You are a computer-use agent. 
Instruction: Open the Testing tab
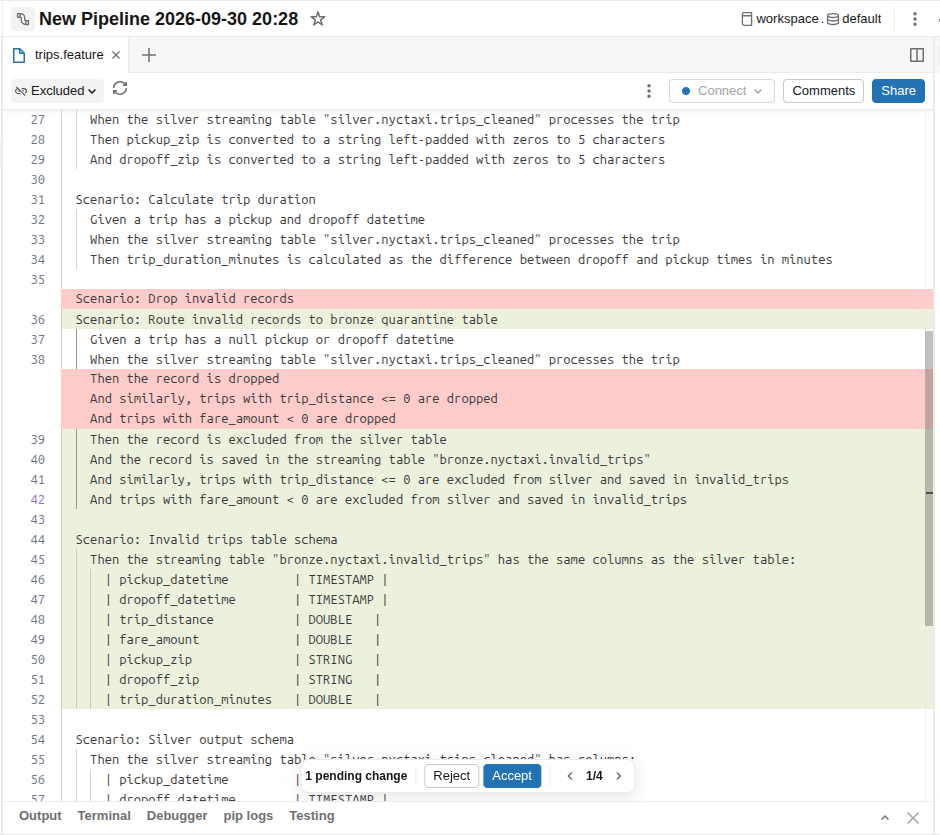[312, 816]
